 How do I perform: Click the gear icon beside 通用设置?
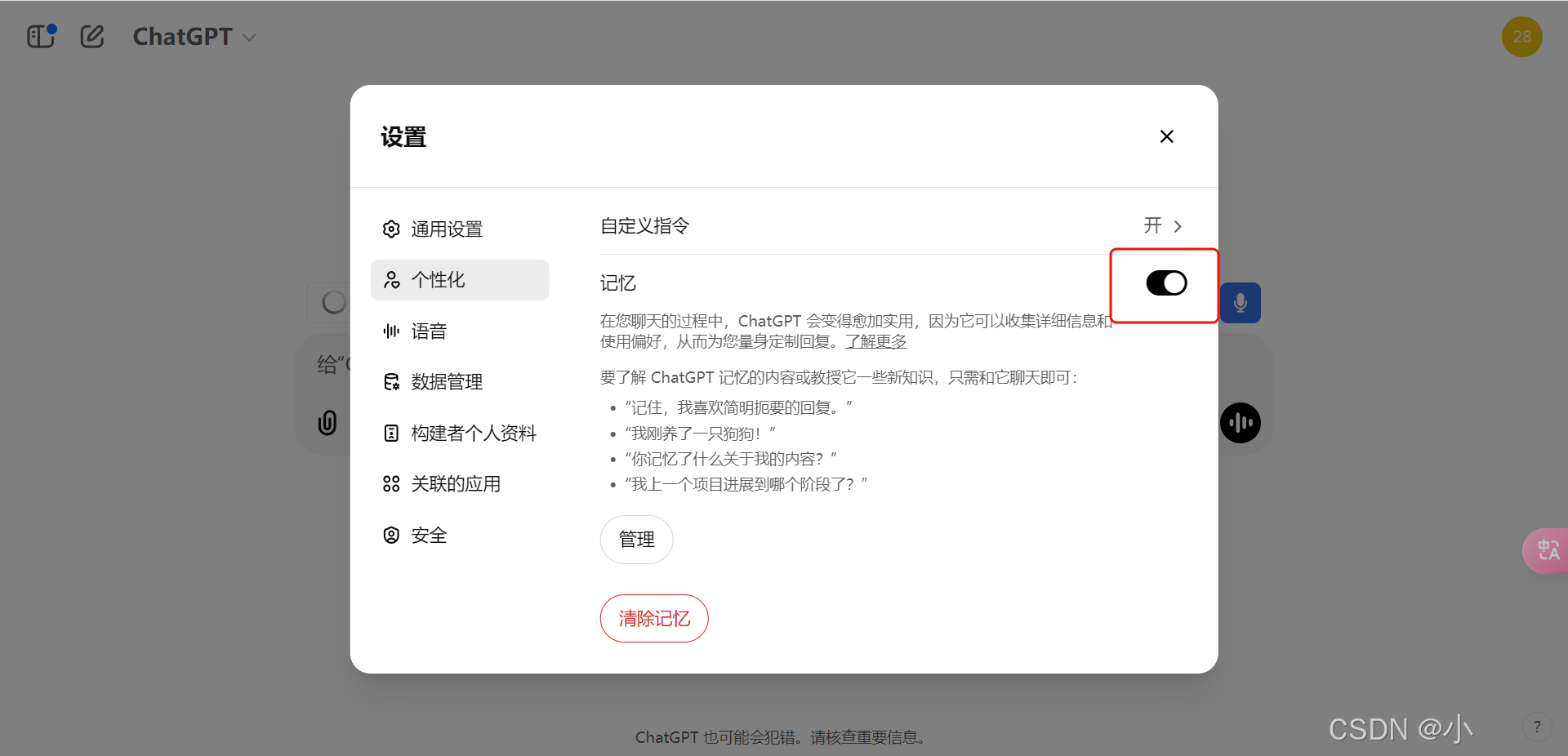pos(391,229)
